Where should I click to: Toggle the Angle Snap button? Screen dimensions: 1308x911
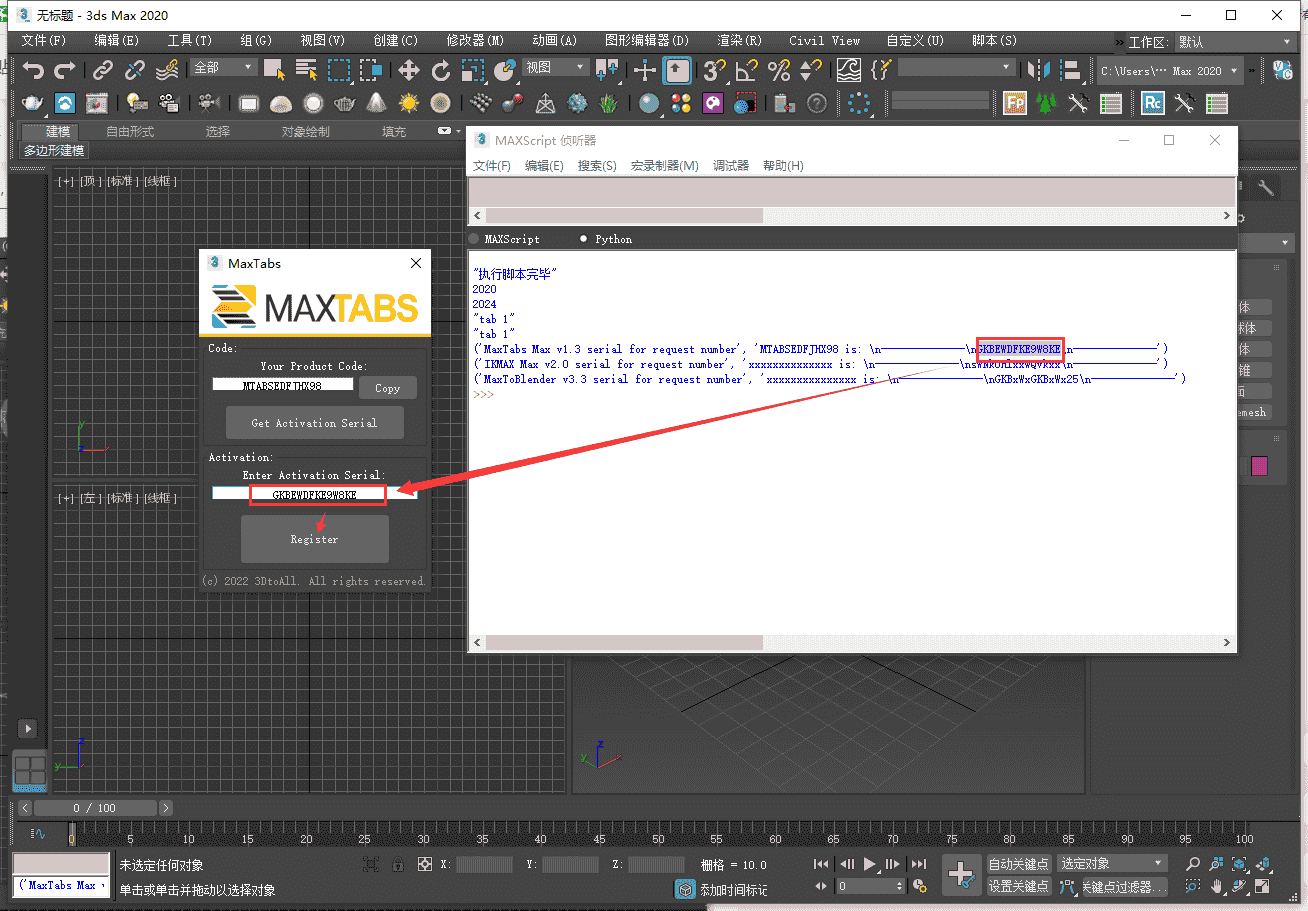[746, 70]
